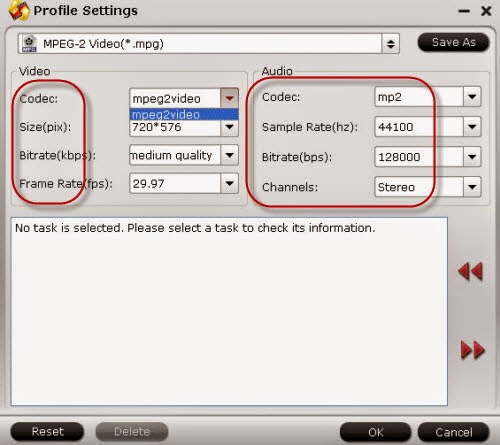
Task: Open the audio Codec mp2 dropdown
Action: (x=472, y=97)
